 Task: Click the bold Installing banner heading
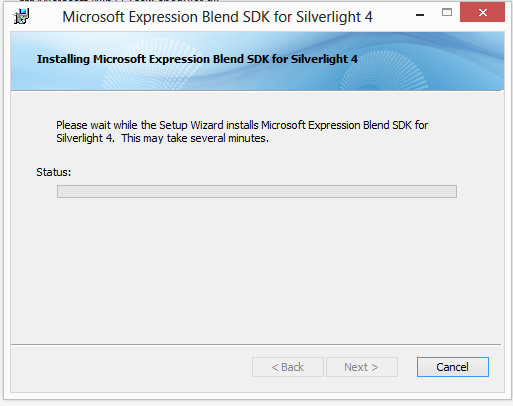pyautogui.click(x=197, y=59)
